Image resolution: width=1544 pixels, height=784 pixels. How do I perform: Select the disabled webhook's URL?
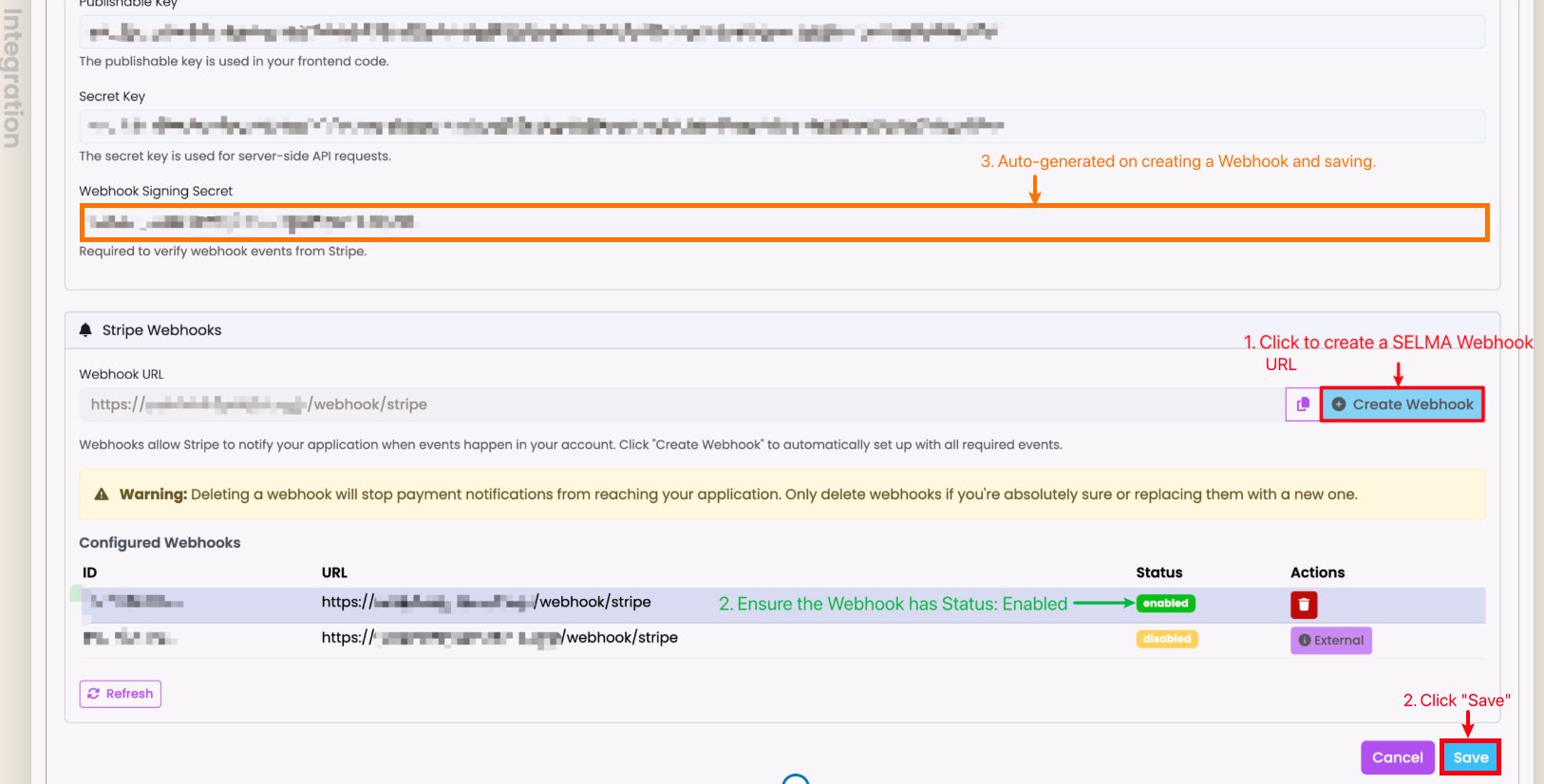[x=499, y=638]
